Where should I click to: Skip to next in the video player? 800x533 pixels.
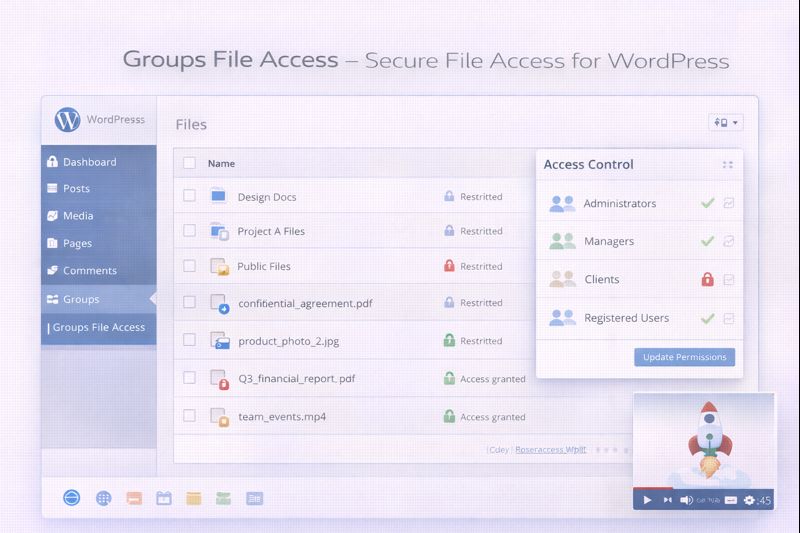[x=667, y=500]
